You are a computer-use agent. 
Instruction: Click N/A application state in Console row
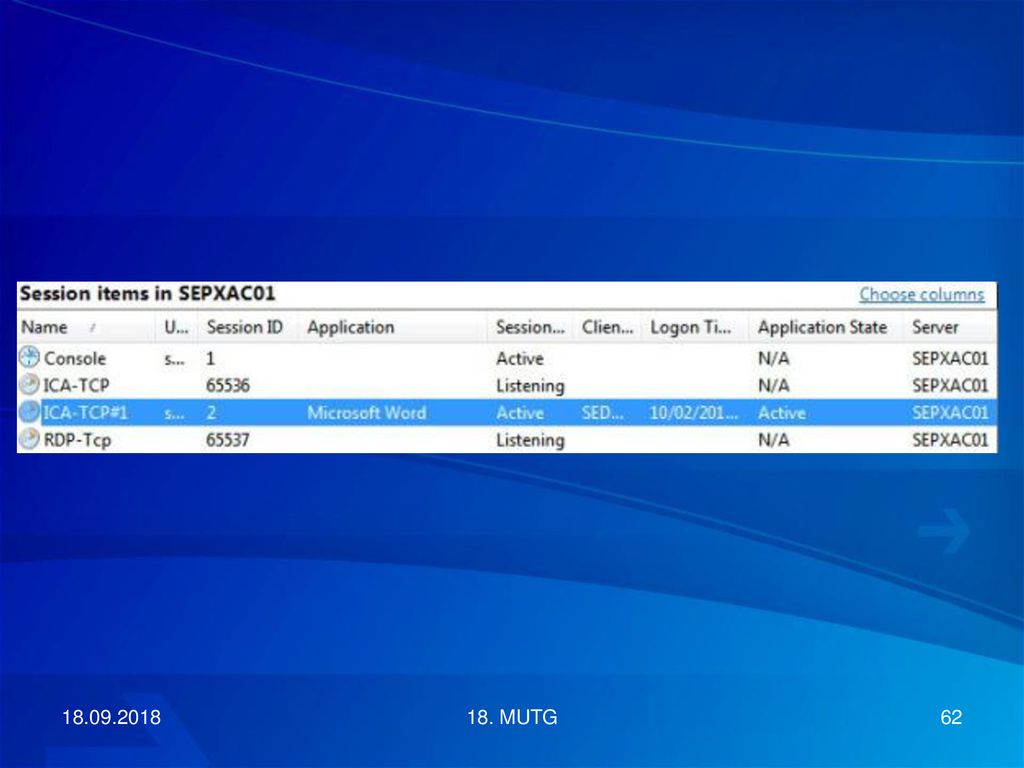coord(773,359)
